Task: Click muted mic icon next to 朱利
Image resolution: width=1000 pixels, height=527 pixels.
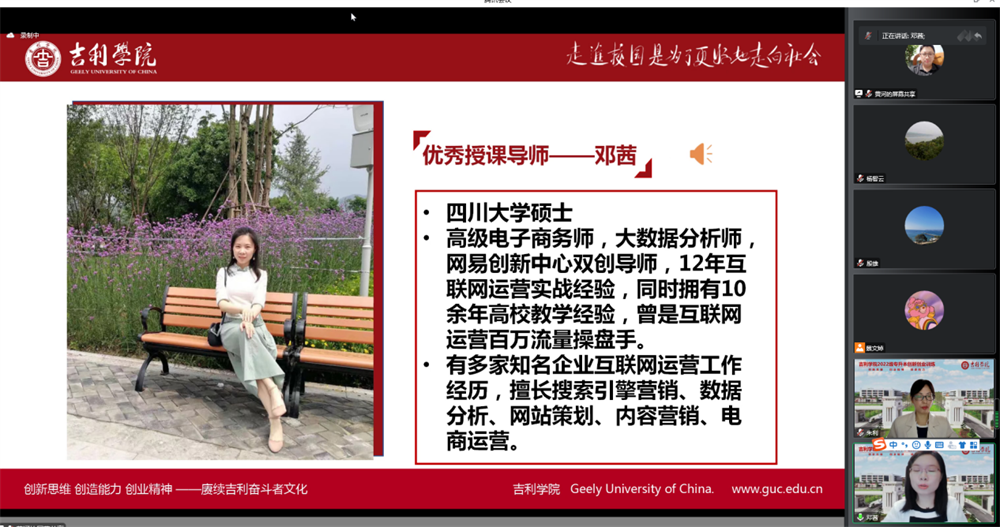Action: click(x=861, y=433)
